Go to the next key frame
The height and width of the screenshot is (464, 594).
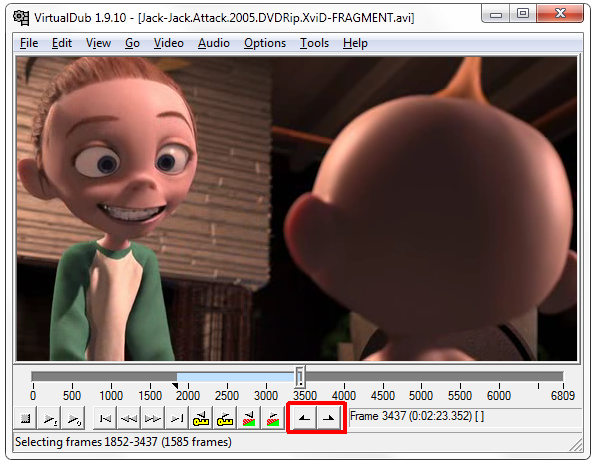[x=225, y=419]
